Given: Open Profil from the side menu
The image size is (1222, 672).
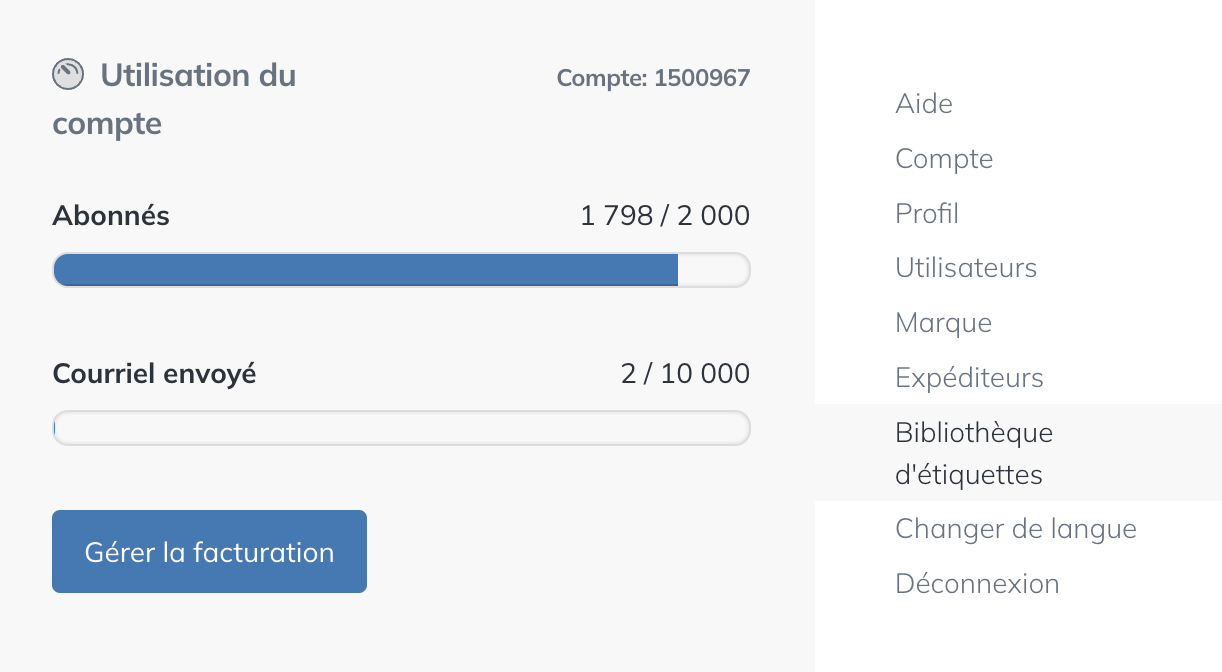Looking at the screenshot, I should tap(927, 214).
